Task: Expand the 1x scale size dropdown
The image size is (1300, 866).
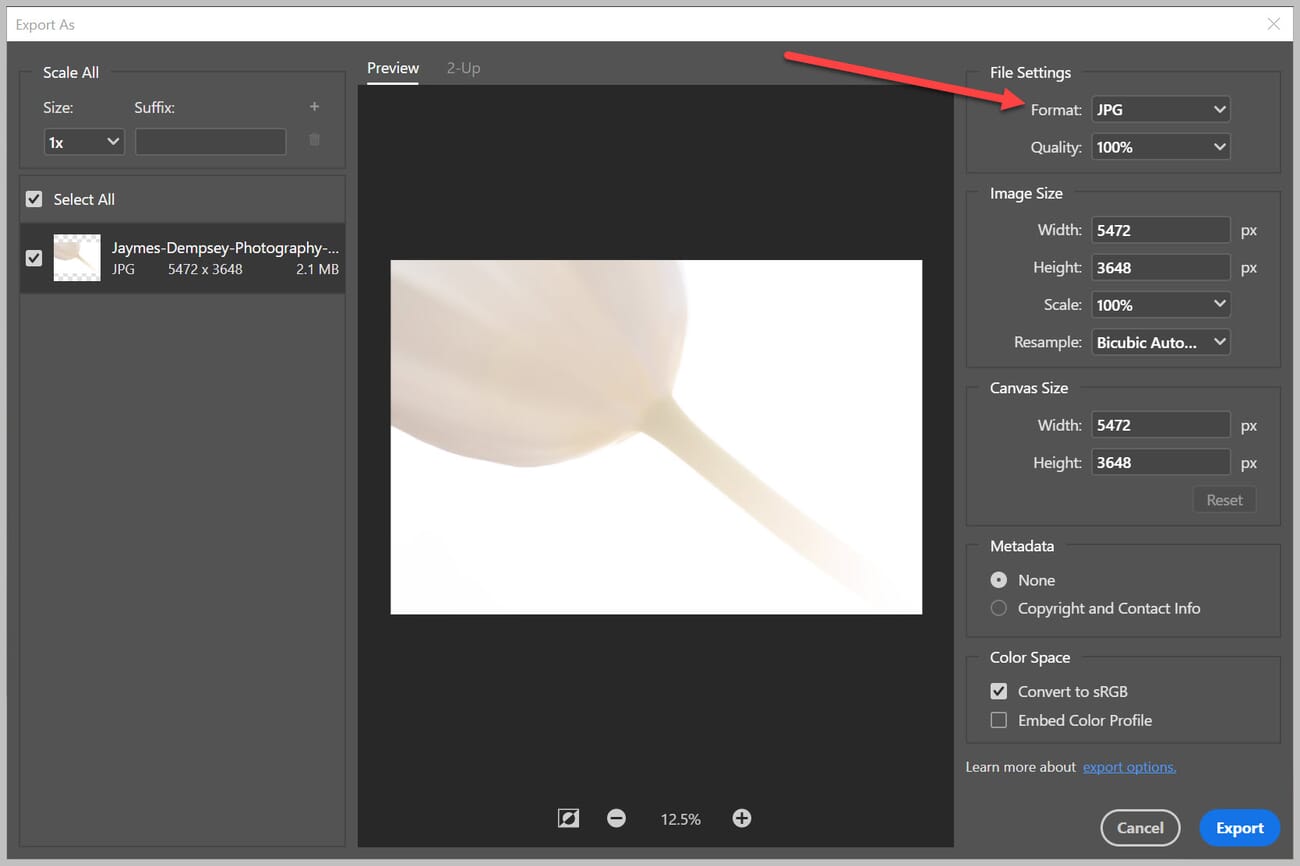Action: 84,141
